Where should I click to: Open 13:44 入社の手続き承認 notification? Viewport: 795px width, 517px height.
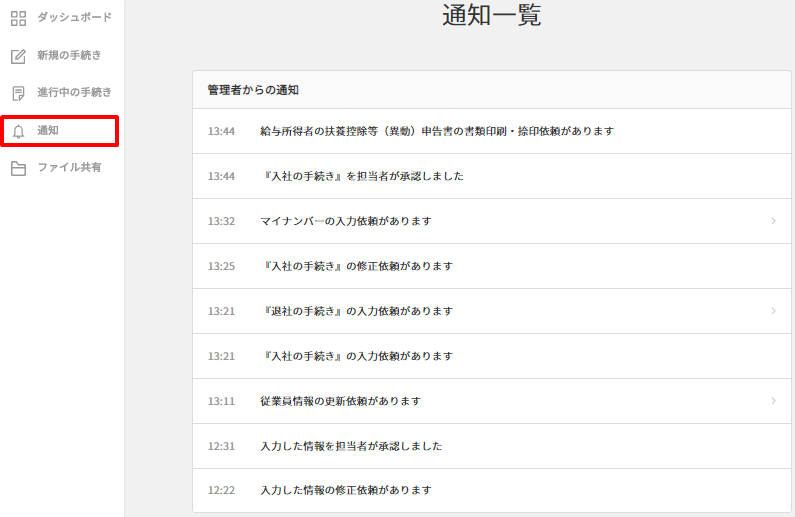click(x=361, y=176)
